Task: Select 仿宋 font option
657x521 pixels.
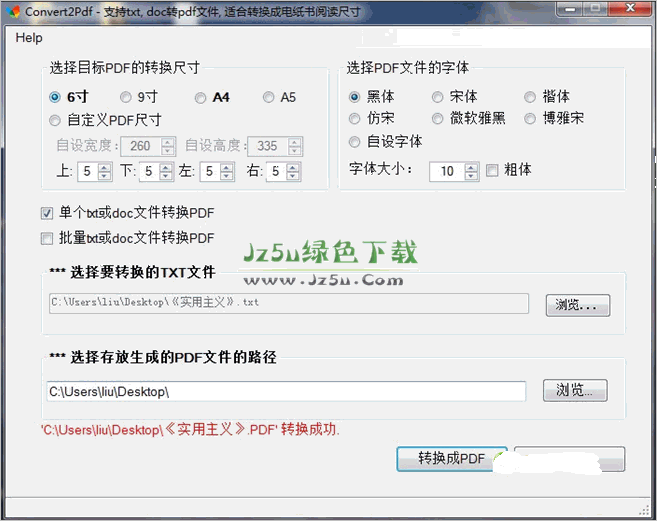Action: [354, 119]
